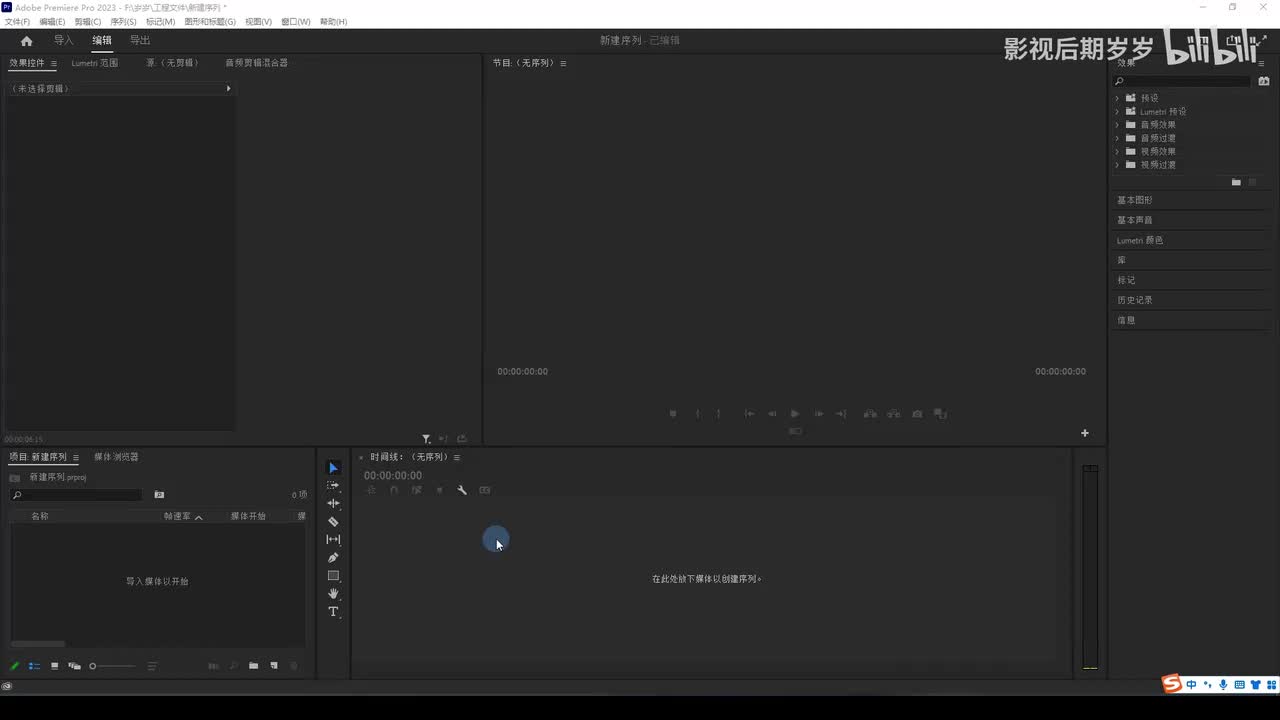Click Sogou input method S icon
The image size is (1280, 720).
[x=1171, y=684]
